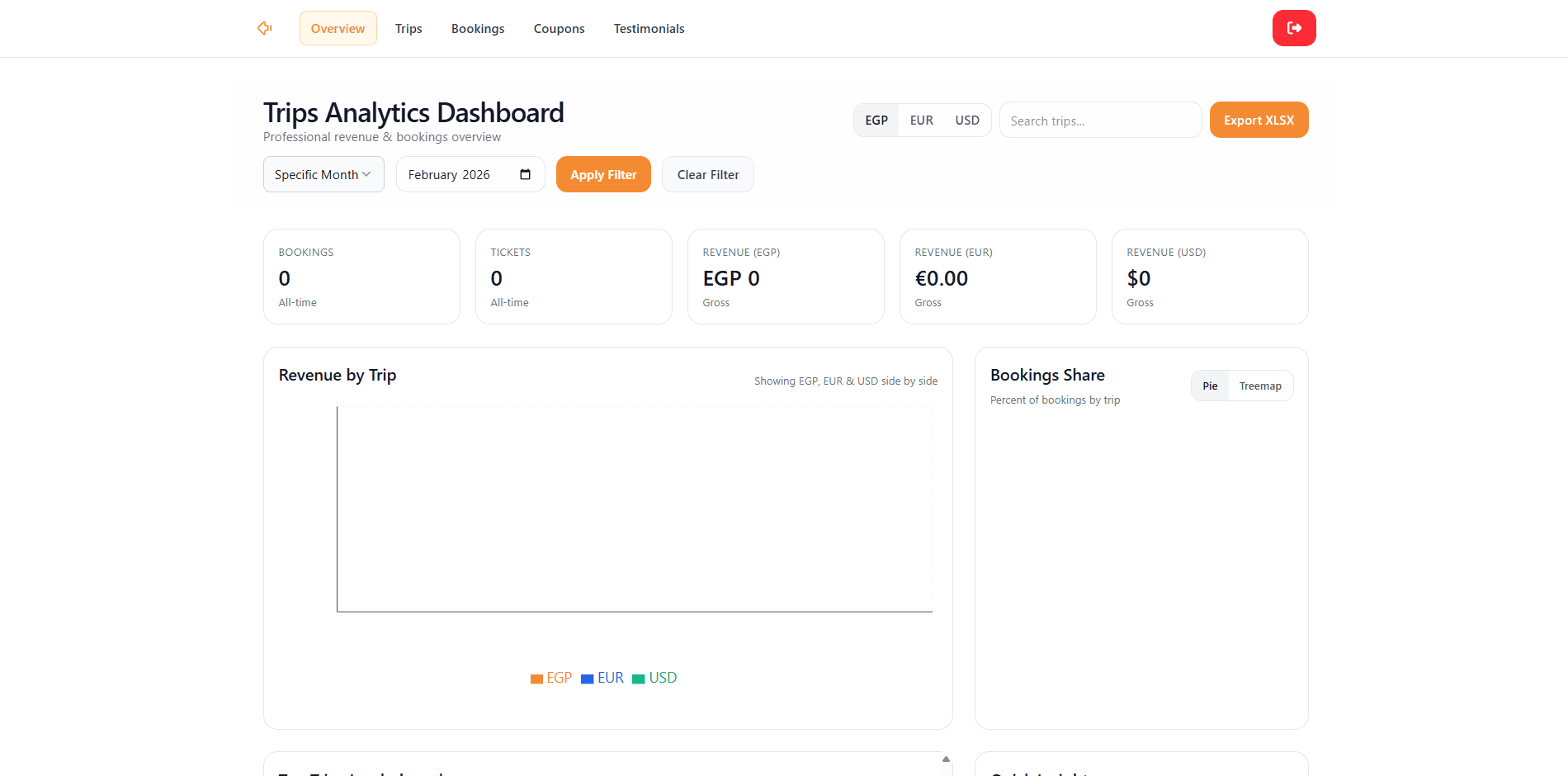Show Bookings Share as a Treemap
1568x776 pixels.
(x=1260, y=386)
